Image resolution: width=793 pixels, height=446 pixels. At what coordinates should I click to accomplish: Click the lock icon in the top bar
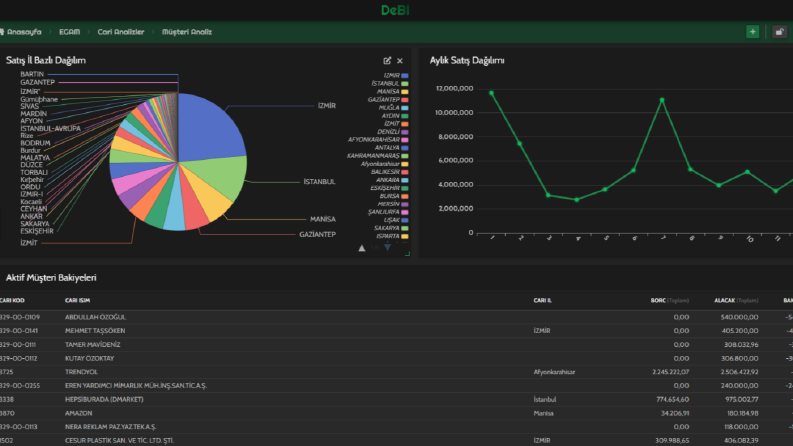pos(779,32)
